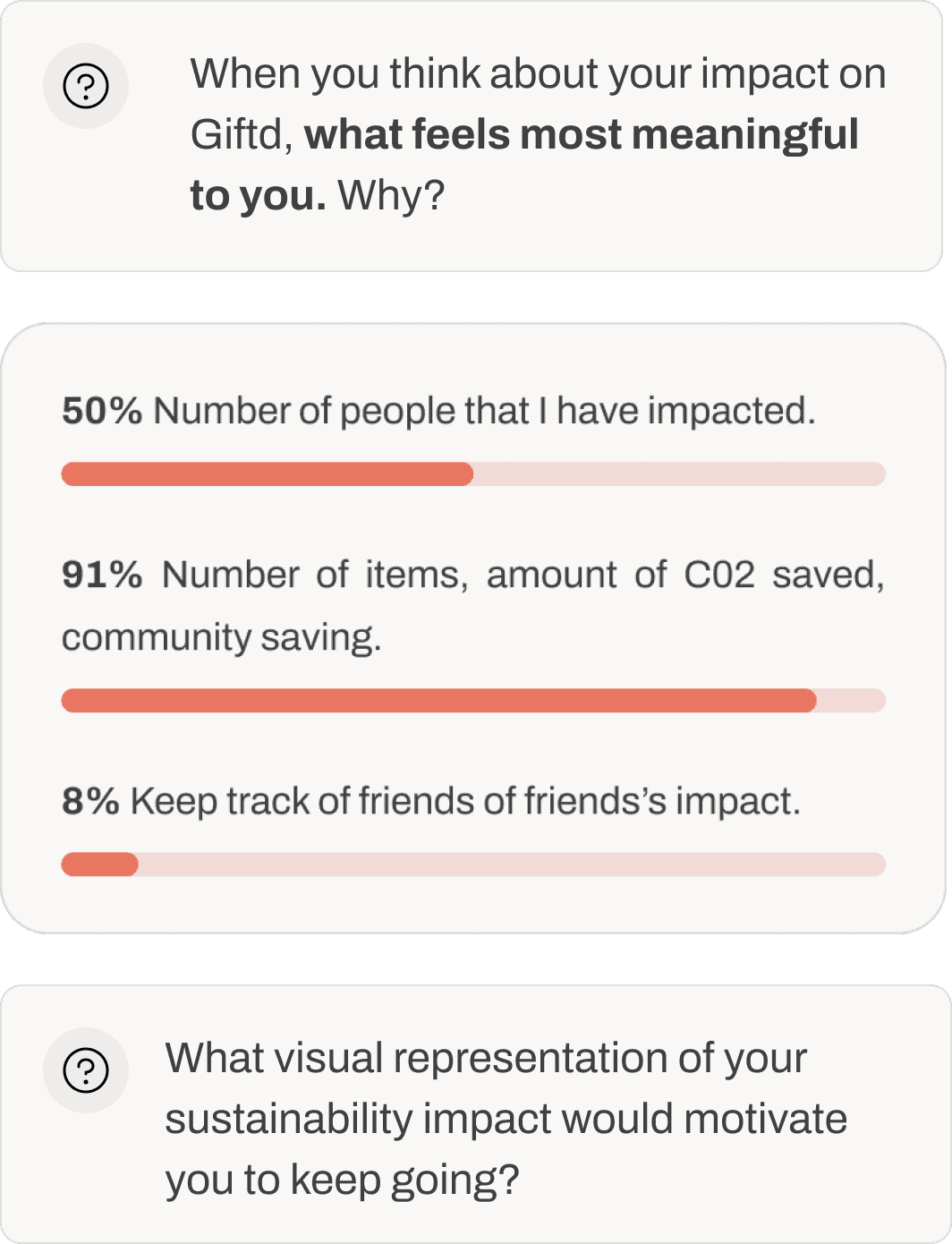Select the 'Number of items, amount of C02 saved' option
Screen dimensions: 952x1244
pos(523,575)
